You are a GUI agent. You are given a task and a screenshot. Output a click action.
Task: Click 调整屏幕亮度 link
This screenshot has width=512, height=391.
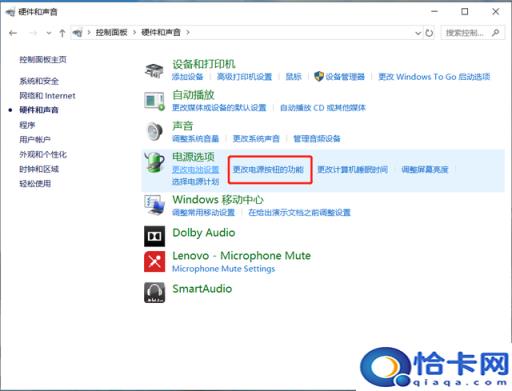425,170
